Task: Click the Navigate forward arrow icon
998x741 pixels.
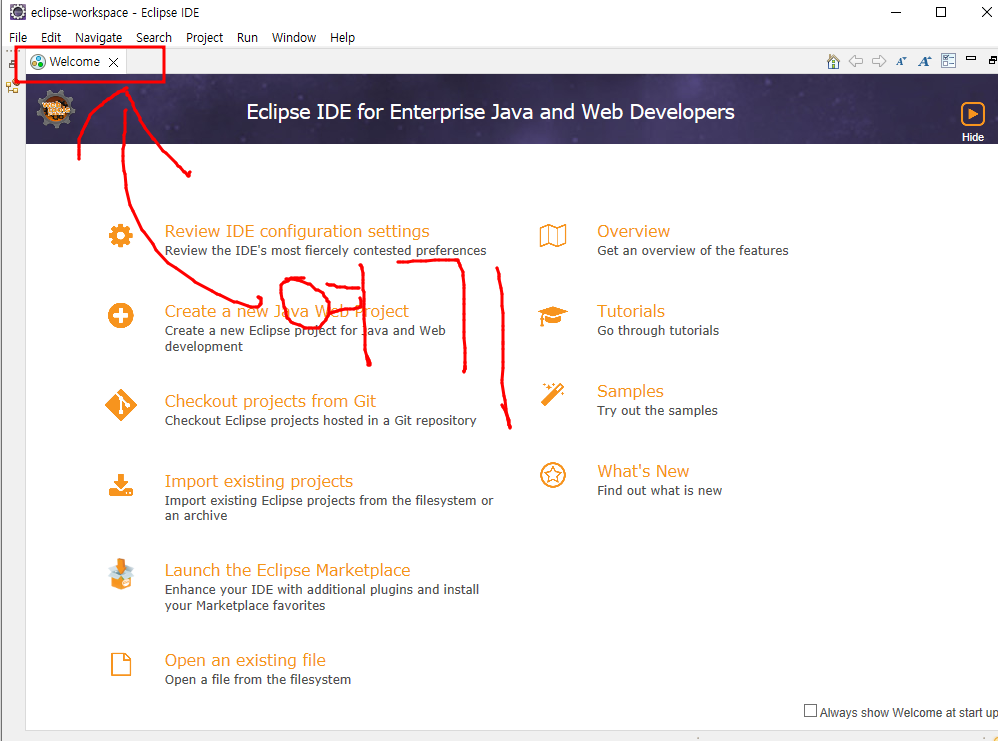Action: [x=879, y=62]
